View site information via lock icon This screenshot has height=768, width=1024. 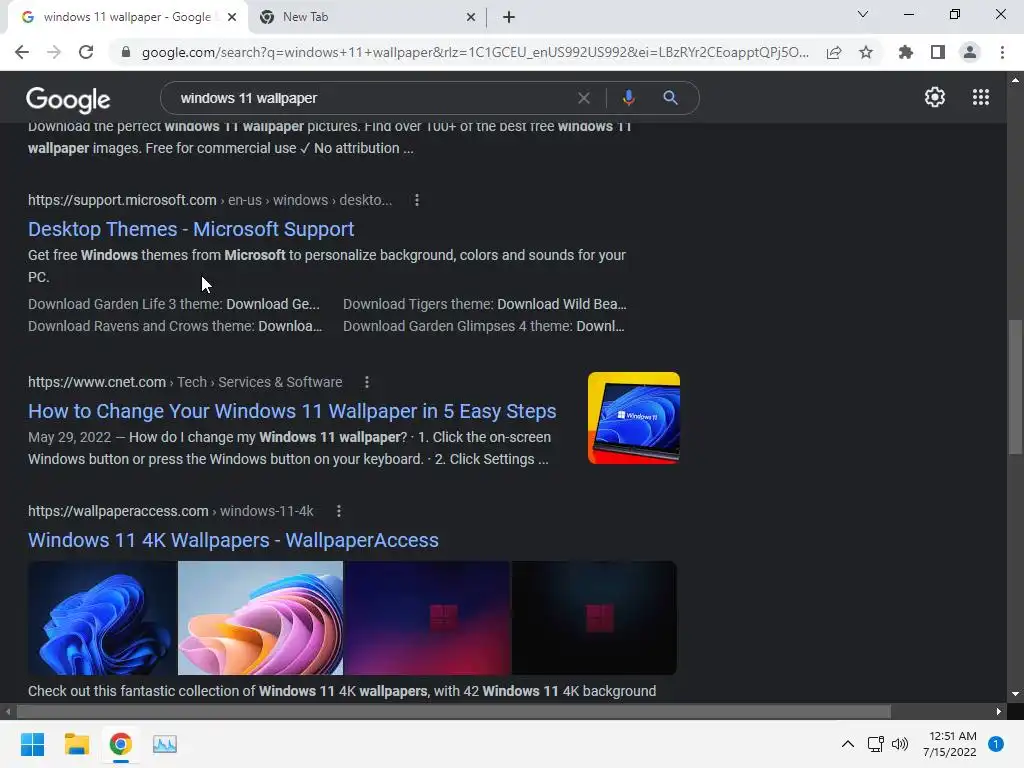(x=126, y=52)
